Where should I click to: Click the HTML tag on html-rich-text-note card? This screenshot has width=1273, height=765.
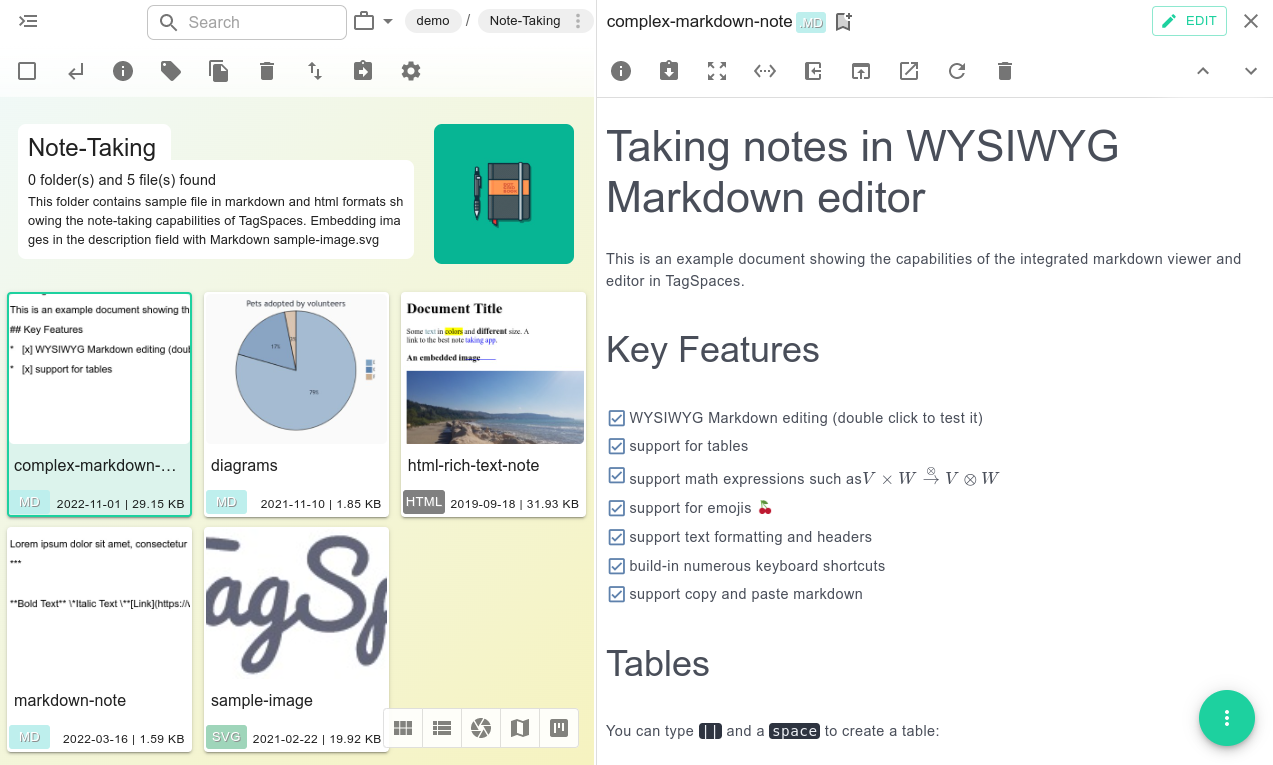[x=424, y=502]
